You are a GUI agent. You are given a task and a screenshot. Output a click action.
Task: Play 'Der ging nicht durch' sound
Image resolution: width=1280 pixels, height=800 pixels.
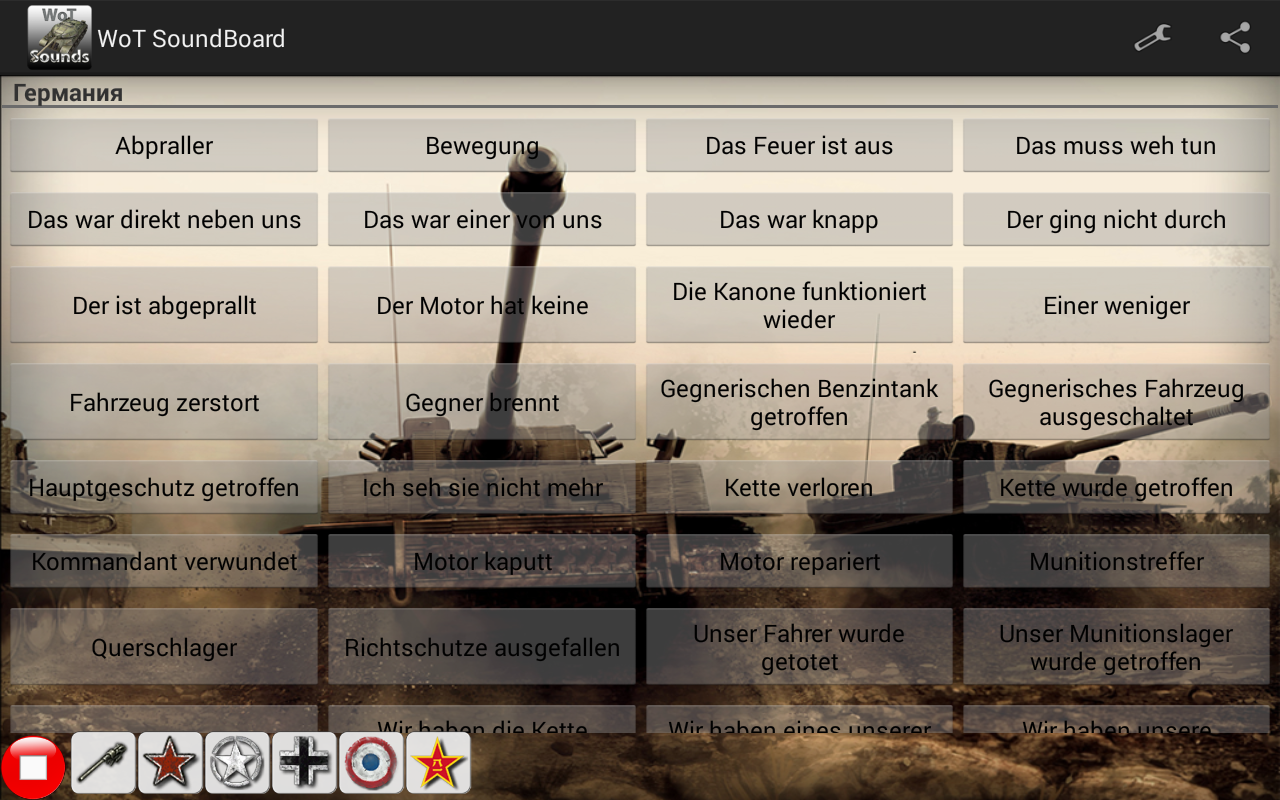click(1116, 220)
